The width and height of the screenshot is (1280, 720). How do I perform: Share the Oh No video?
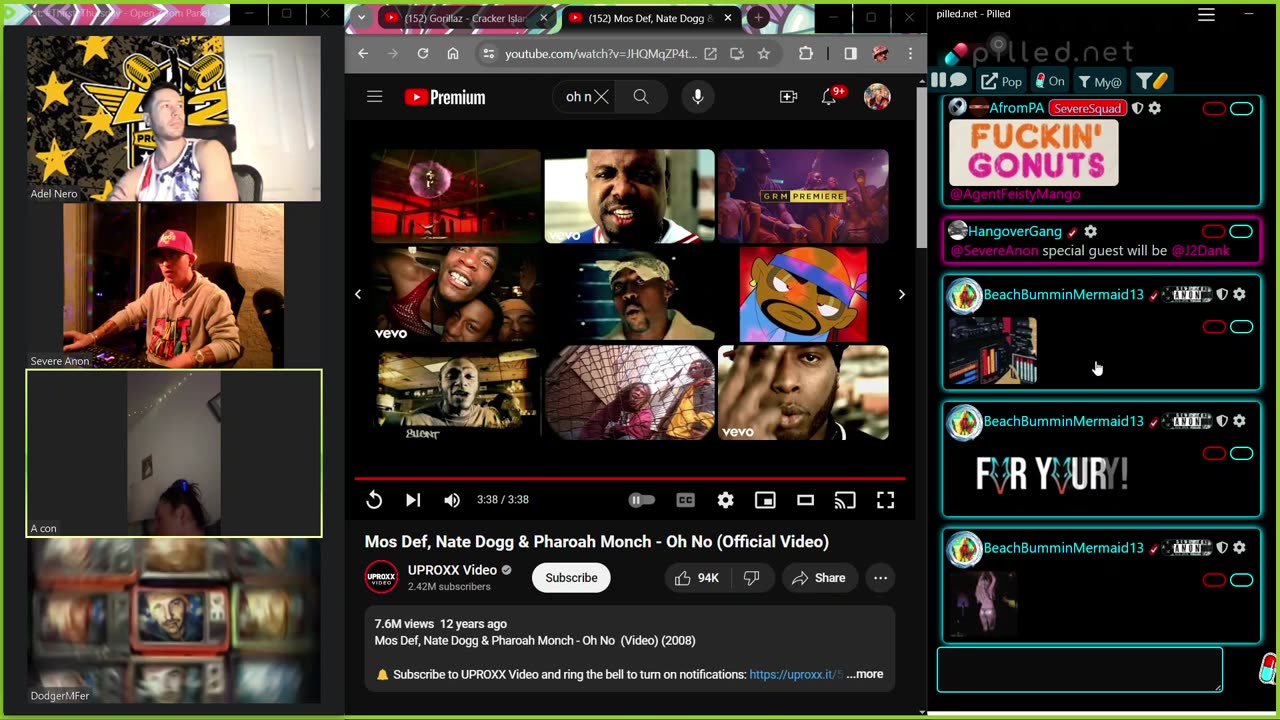819,578
